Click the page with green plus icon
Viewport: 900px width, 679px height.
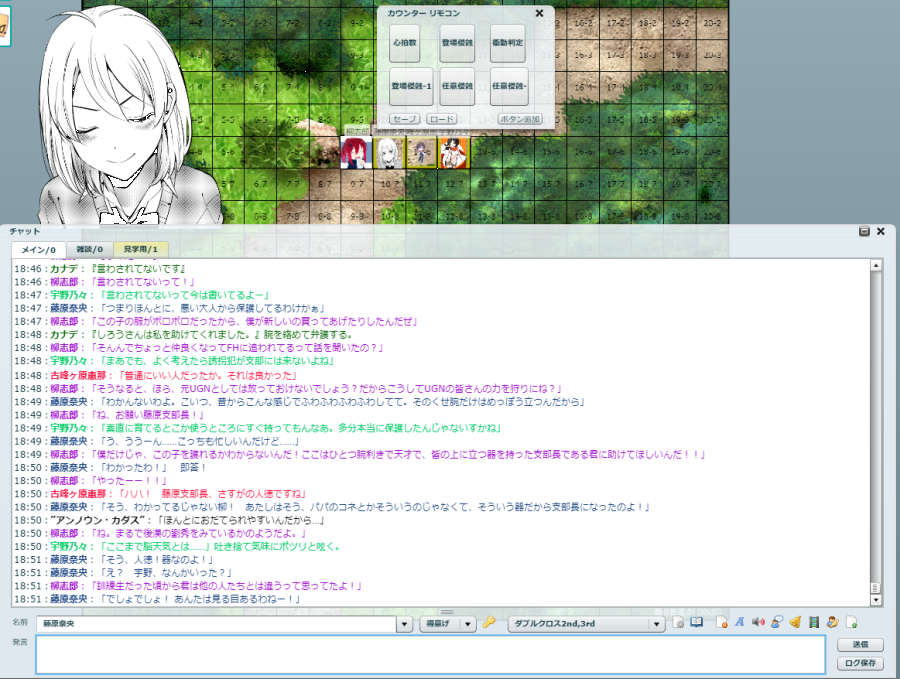(851, 623)
